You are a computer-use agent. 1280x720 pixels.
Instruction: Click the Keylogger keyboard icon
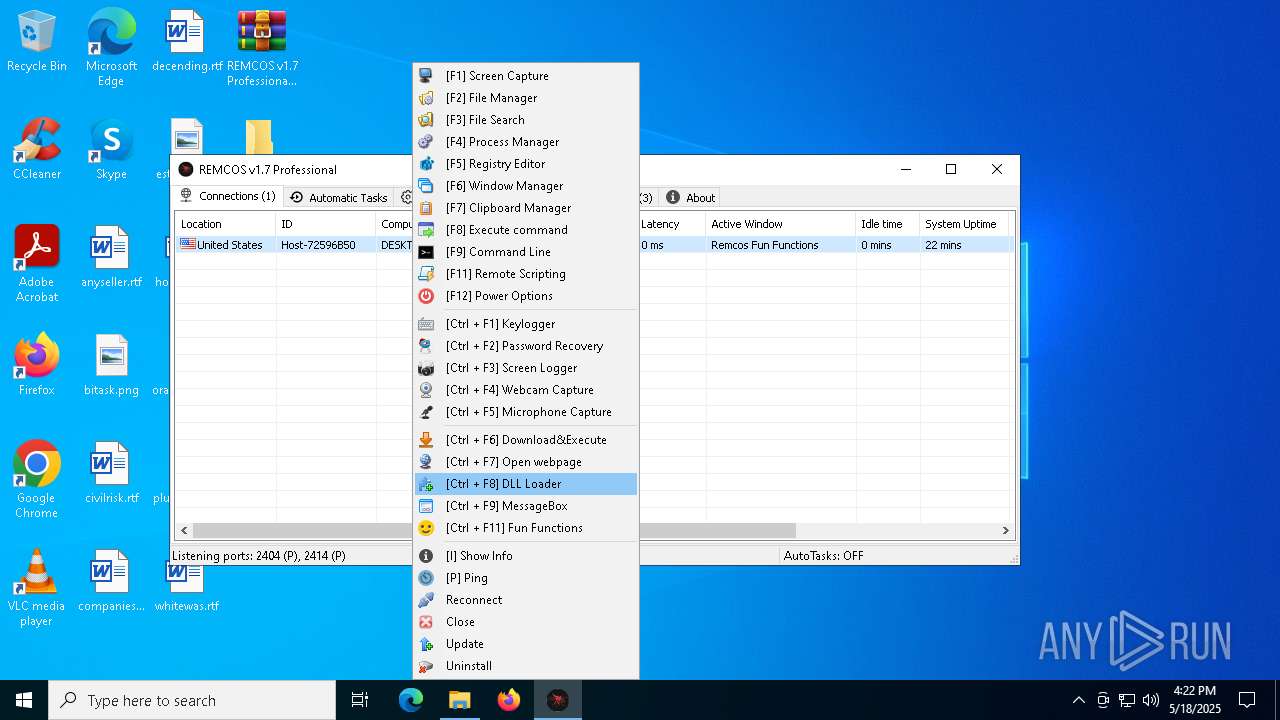[426, 324]
